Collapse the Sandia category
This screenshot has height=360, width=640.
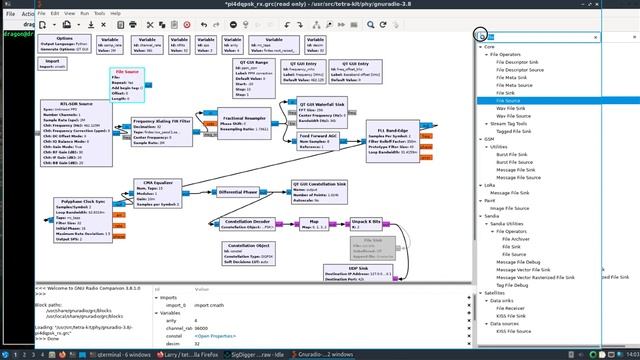click(x=480, y=216)
